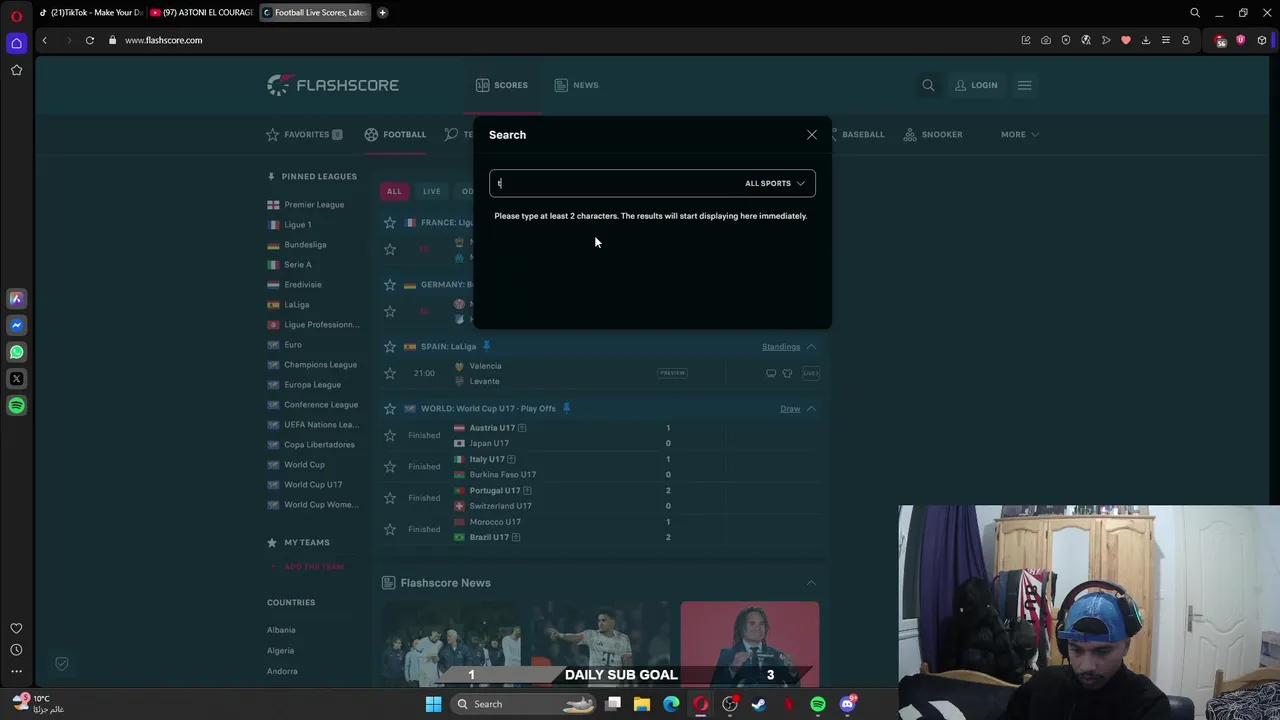Open Eredivisie in pinned leagues
The image size is (1280, 720).
pyautogui.click(x=302, y=284)
